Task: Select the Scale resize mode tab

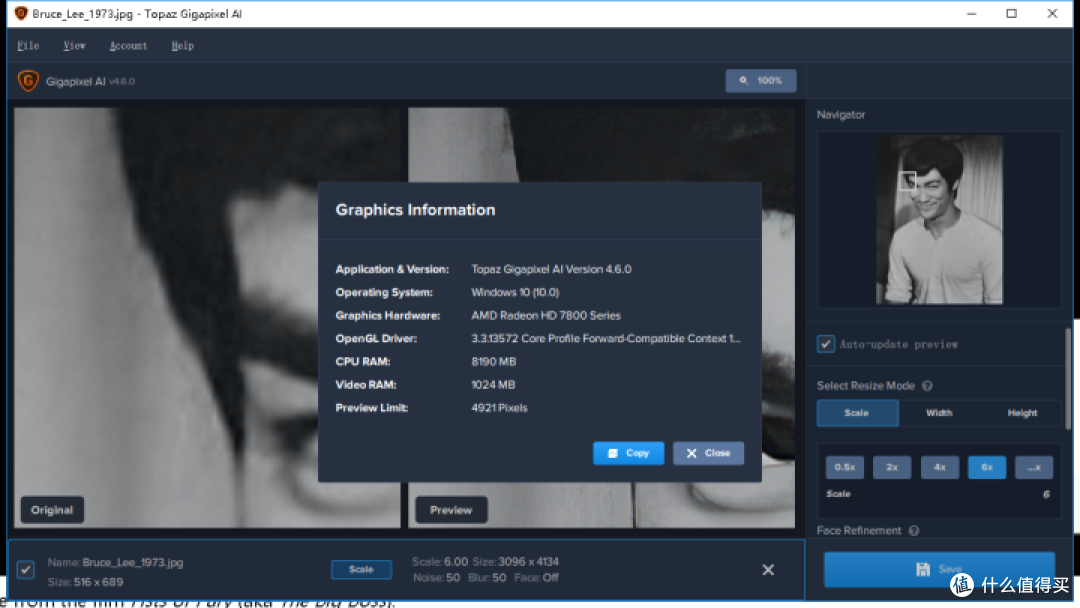Action: (x=857, y=413)
